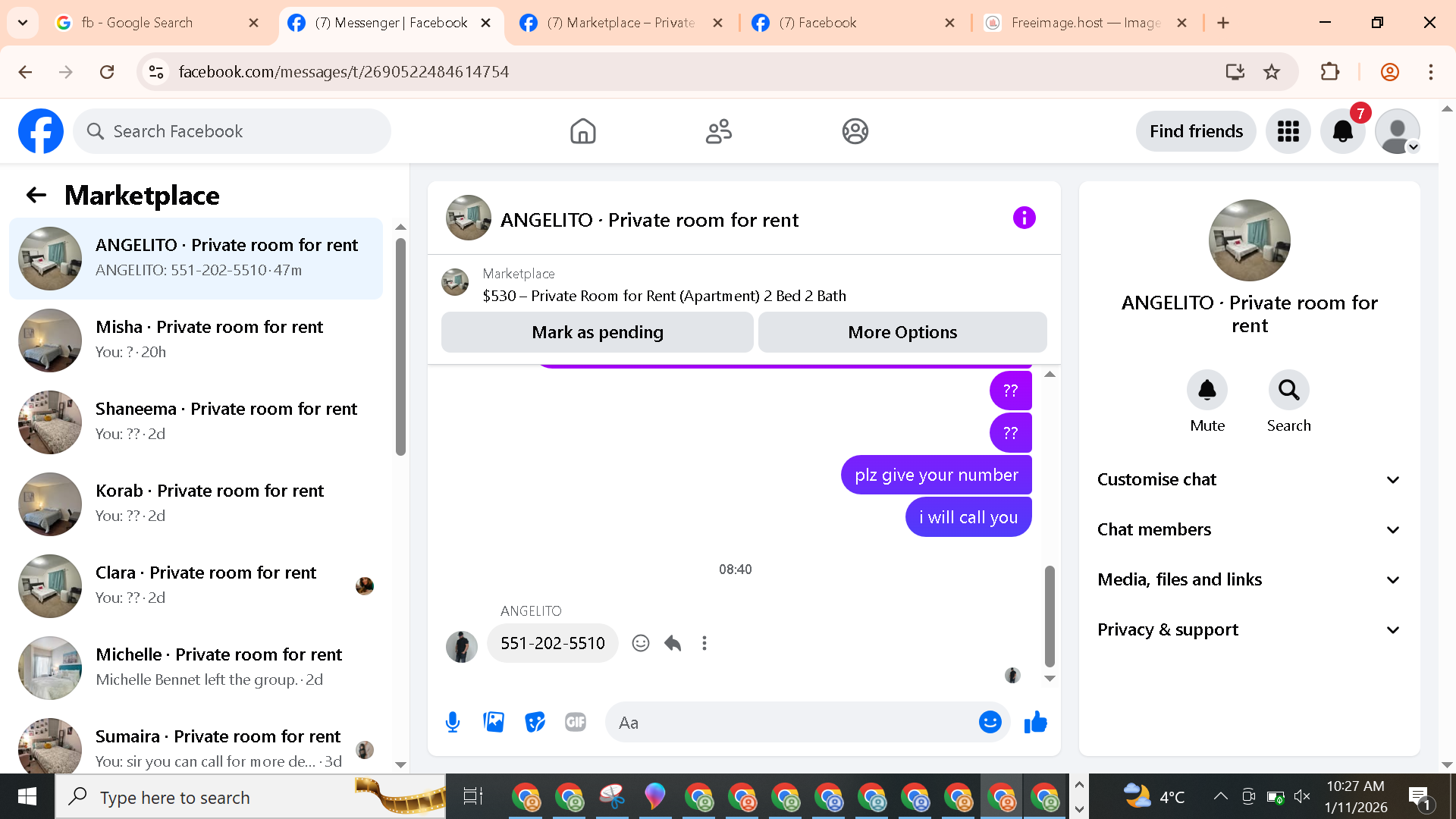Open the Facebook menu grid icon
This screenshot has height=819, width=1456.
click(x=1288, y=131)
